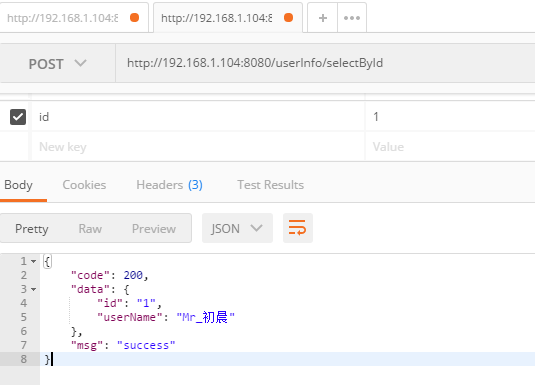The image size is (535, 385).
Task: Collapse the JSON root object on line 1
Action: (33, 261)
